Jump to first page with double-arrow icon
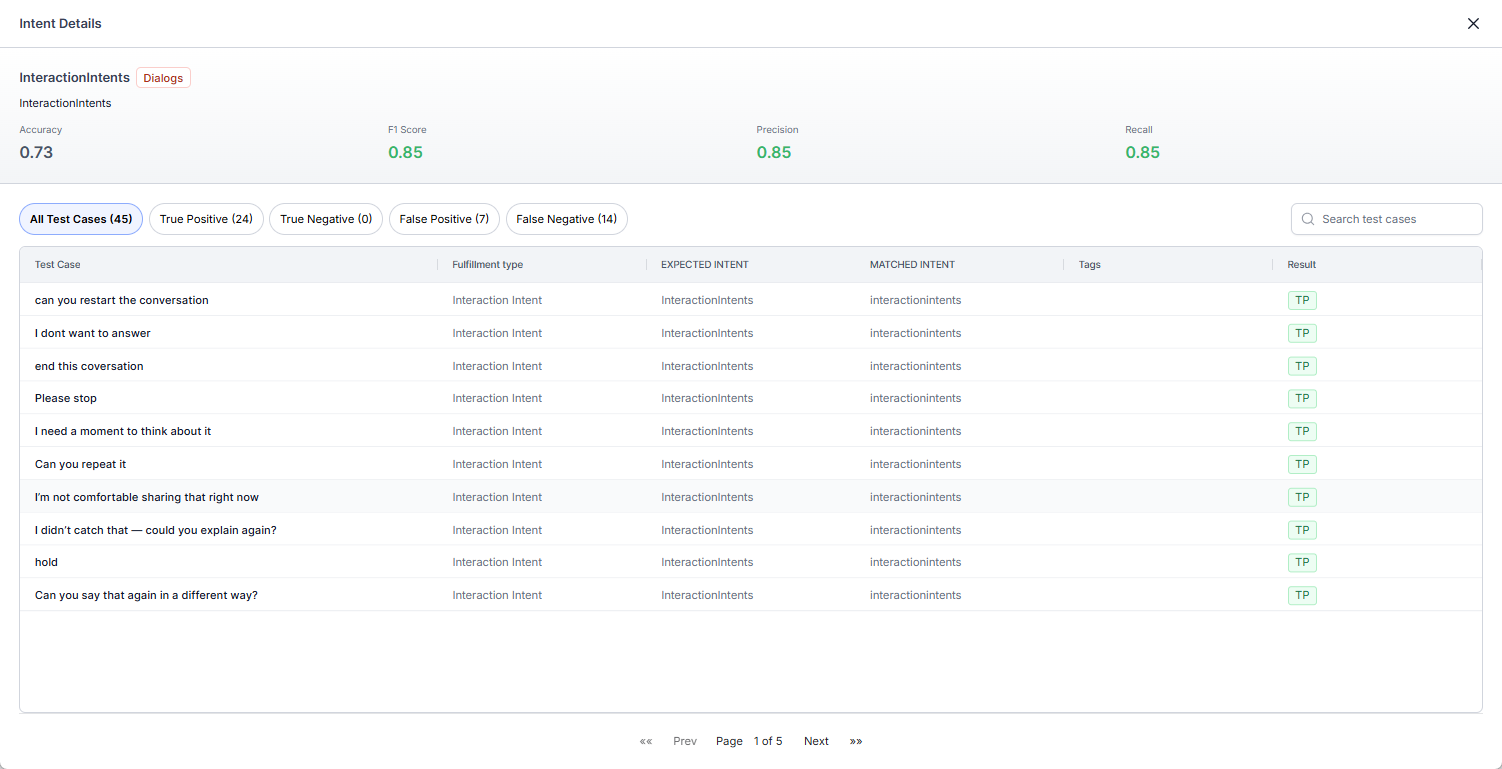Image resolution: width=1502 pixels, height=769 pixels. (646, 741)
